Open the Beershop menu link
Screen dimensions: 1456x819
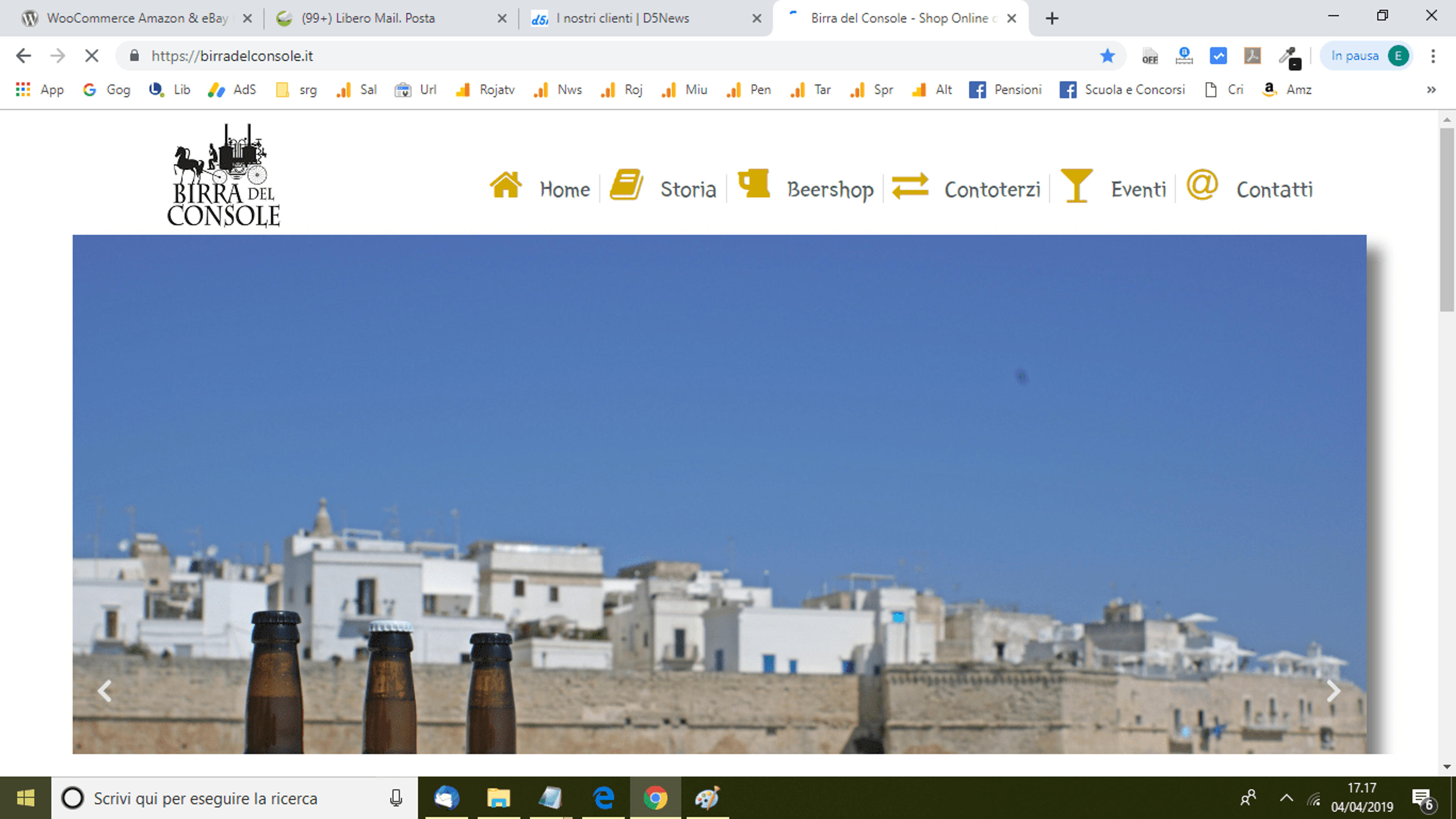click(x=830, y=189)
